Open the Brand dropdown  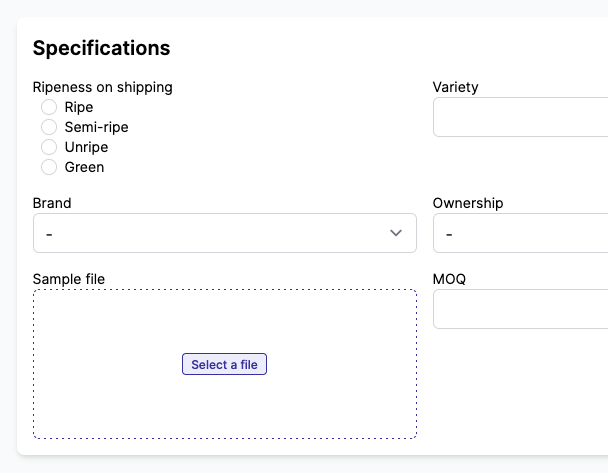coord(225,233)
